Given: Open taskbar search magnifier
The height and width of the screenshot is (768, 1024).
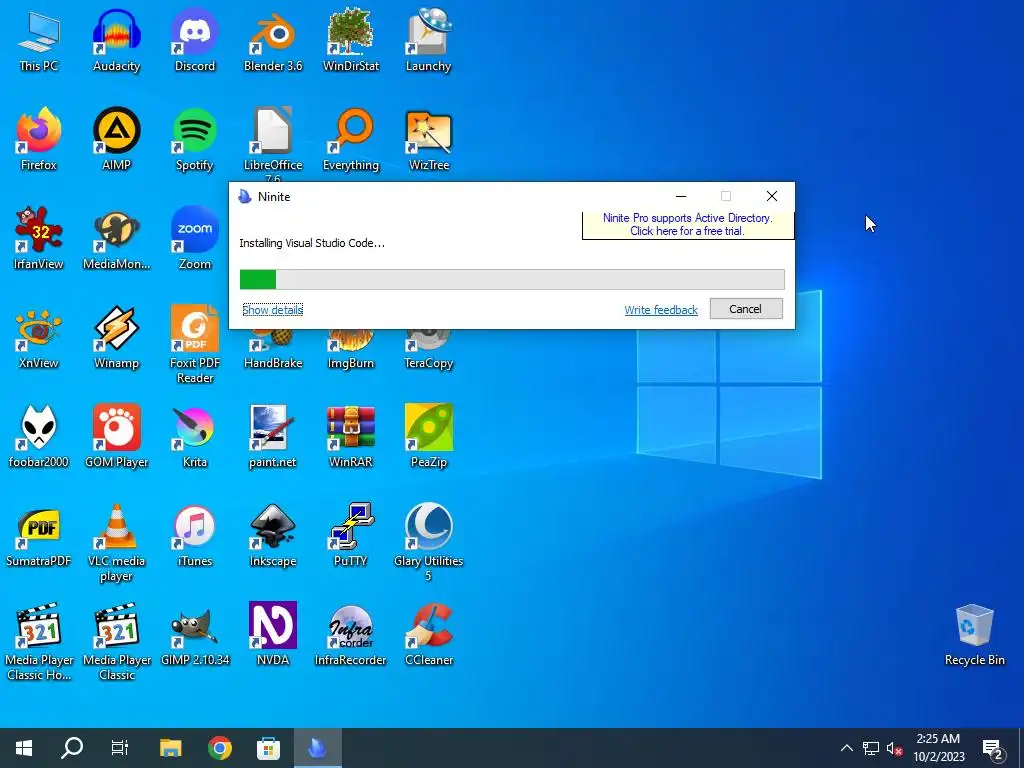Looking at the screenshot, I should tap(72, 748).
